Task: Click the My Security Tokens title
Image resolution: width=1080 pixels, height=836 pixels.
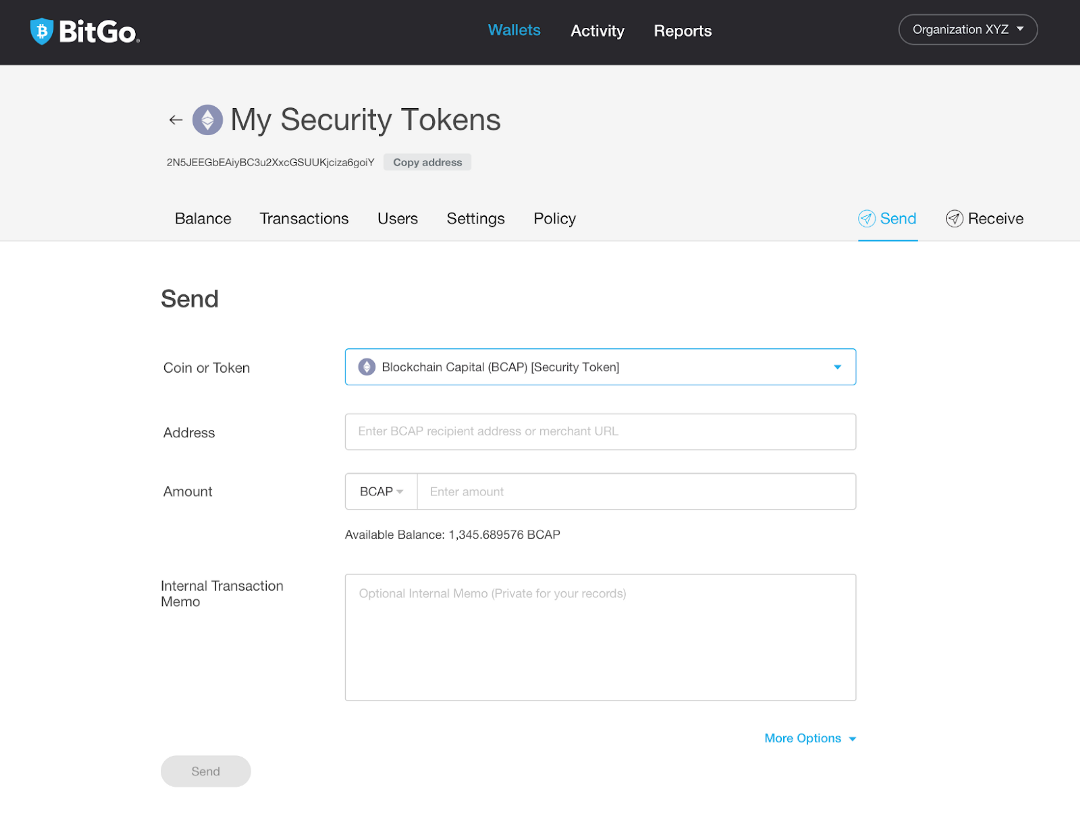Action: (x=365, y=120)
